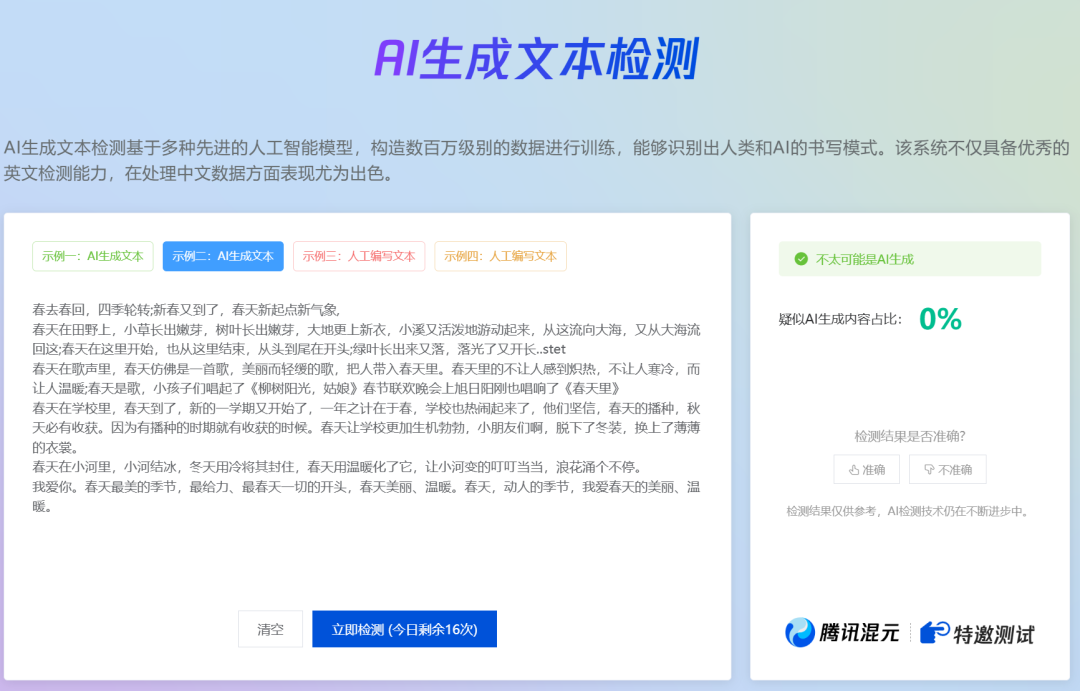Select the 示例二：AI生成文本 tab

click(223, 256)
